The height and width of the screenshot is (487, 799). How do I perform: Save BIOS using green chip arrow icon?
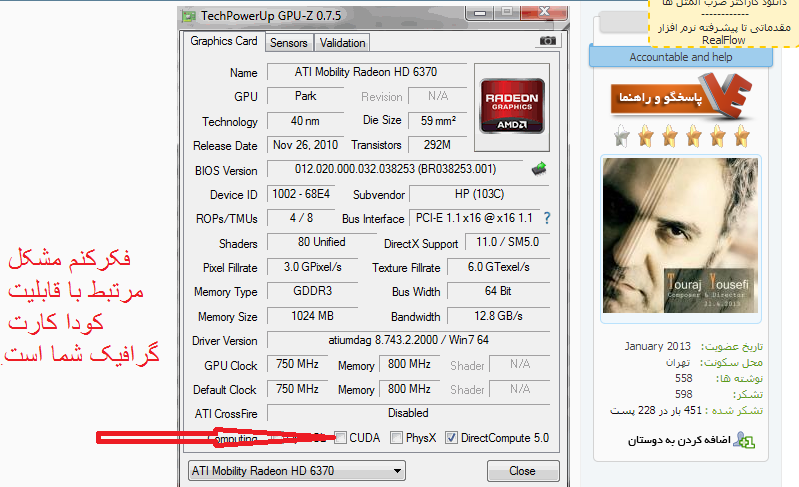539,169
